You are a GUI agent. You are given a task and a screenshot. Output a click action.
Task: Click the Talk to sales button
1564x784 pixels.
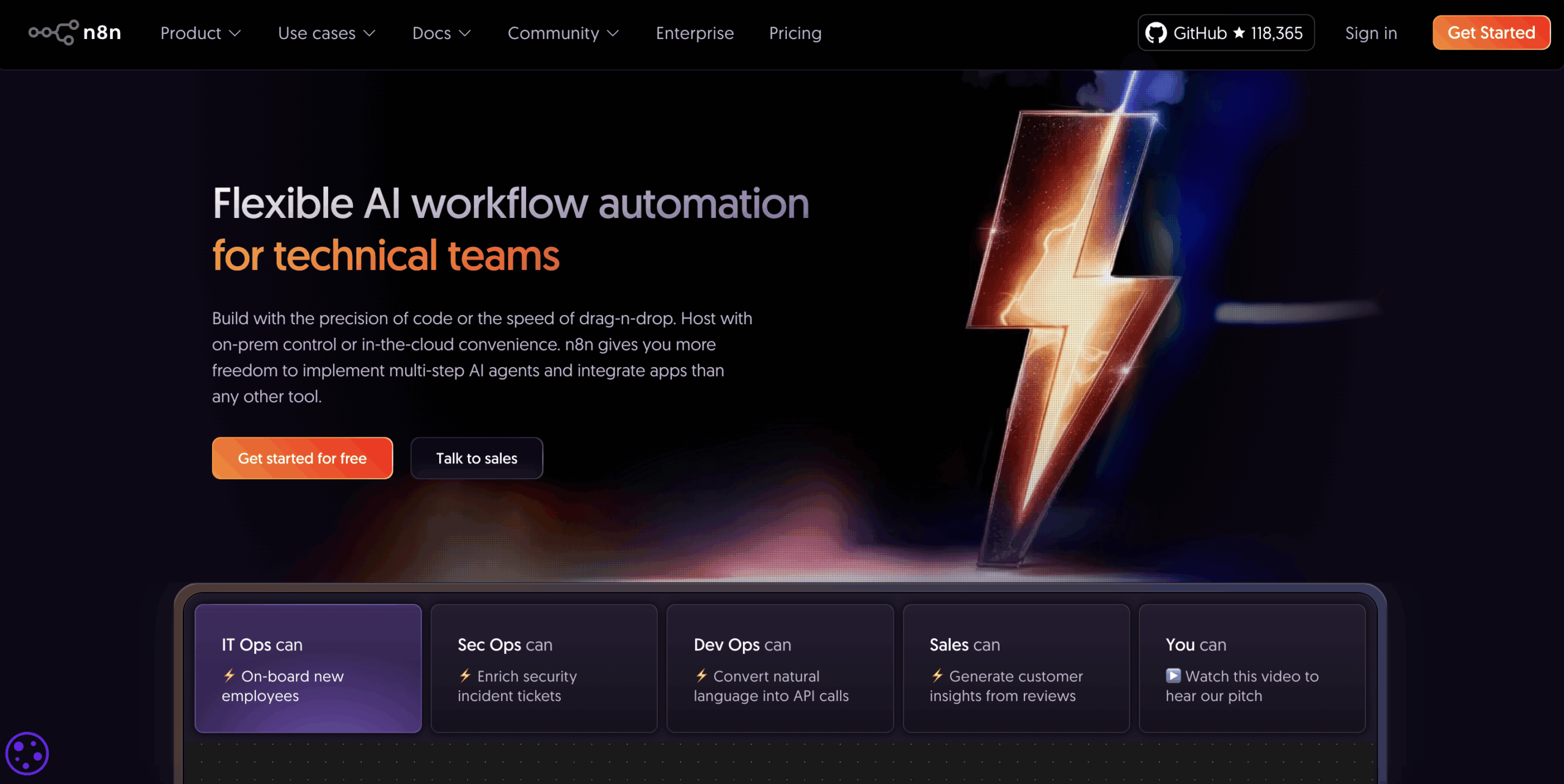tap(477, 458)
